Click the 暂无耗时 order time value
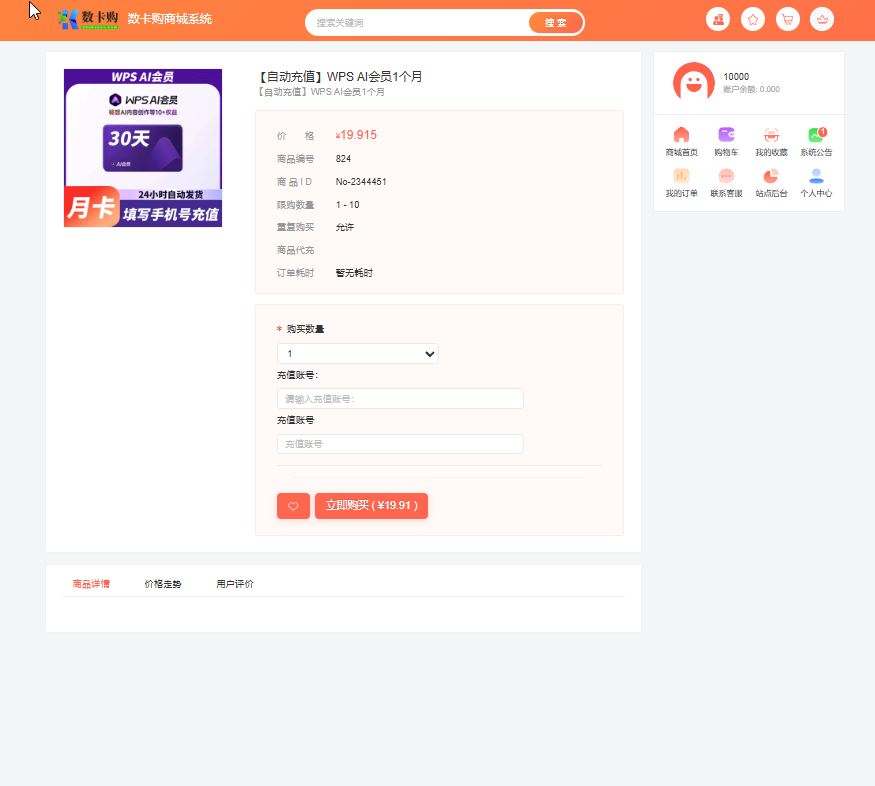875x786 pixels. 354,273
